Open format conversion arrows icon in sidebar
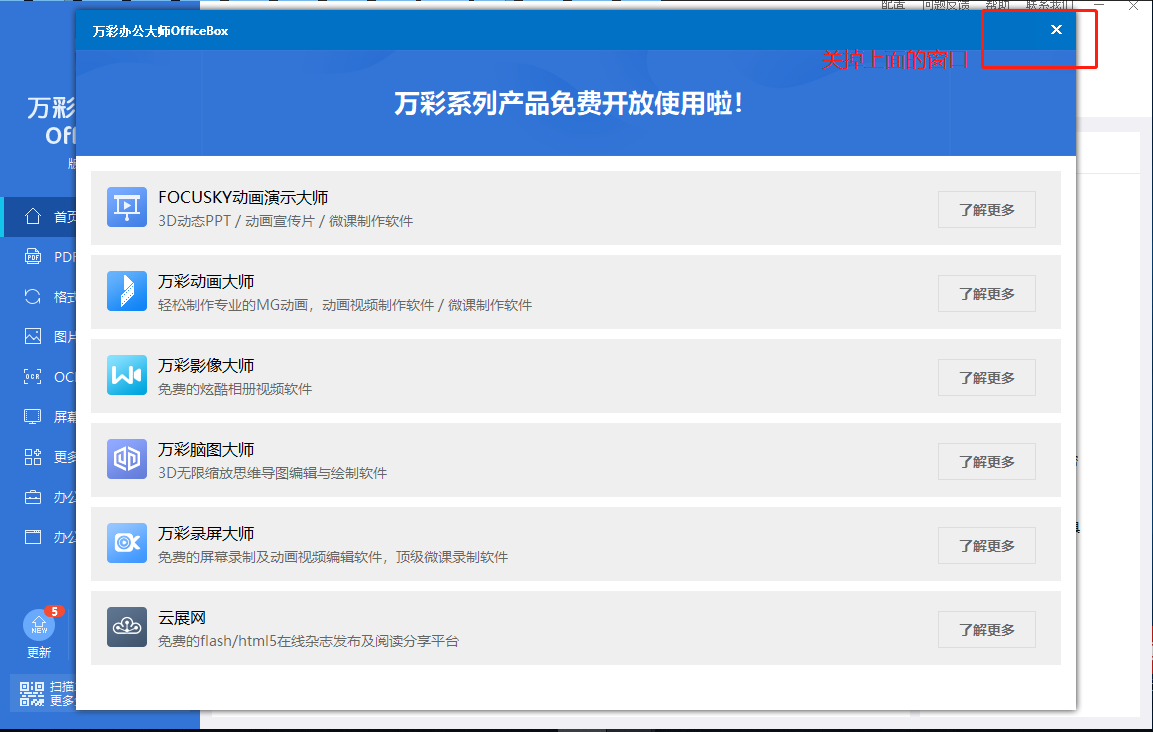 pyautogui.click(x=32, y=296)
